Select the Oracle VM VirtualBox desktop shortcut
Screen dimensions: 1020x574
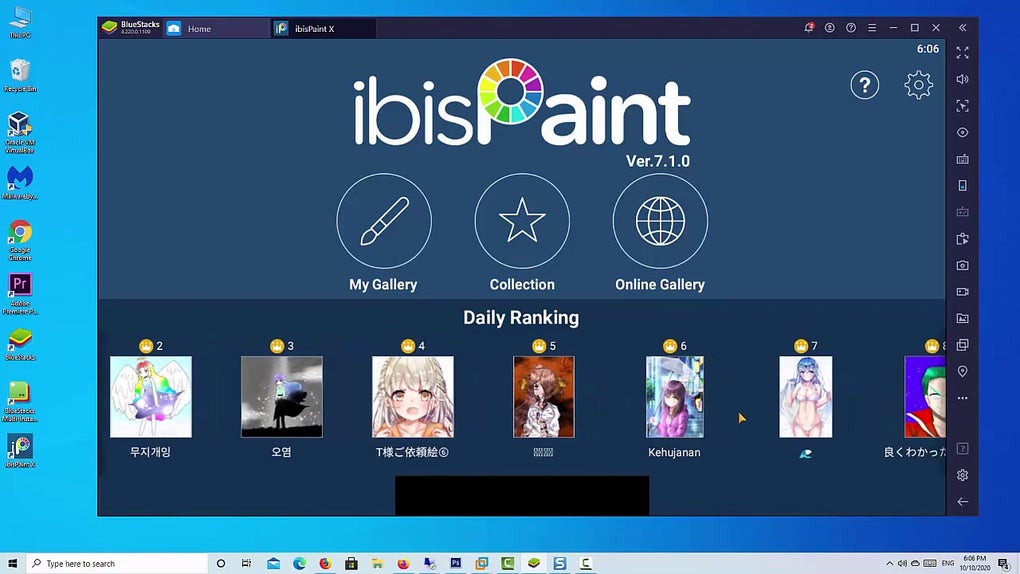pos(20,133)
